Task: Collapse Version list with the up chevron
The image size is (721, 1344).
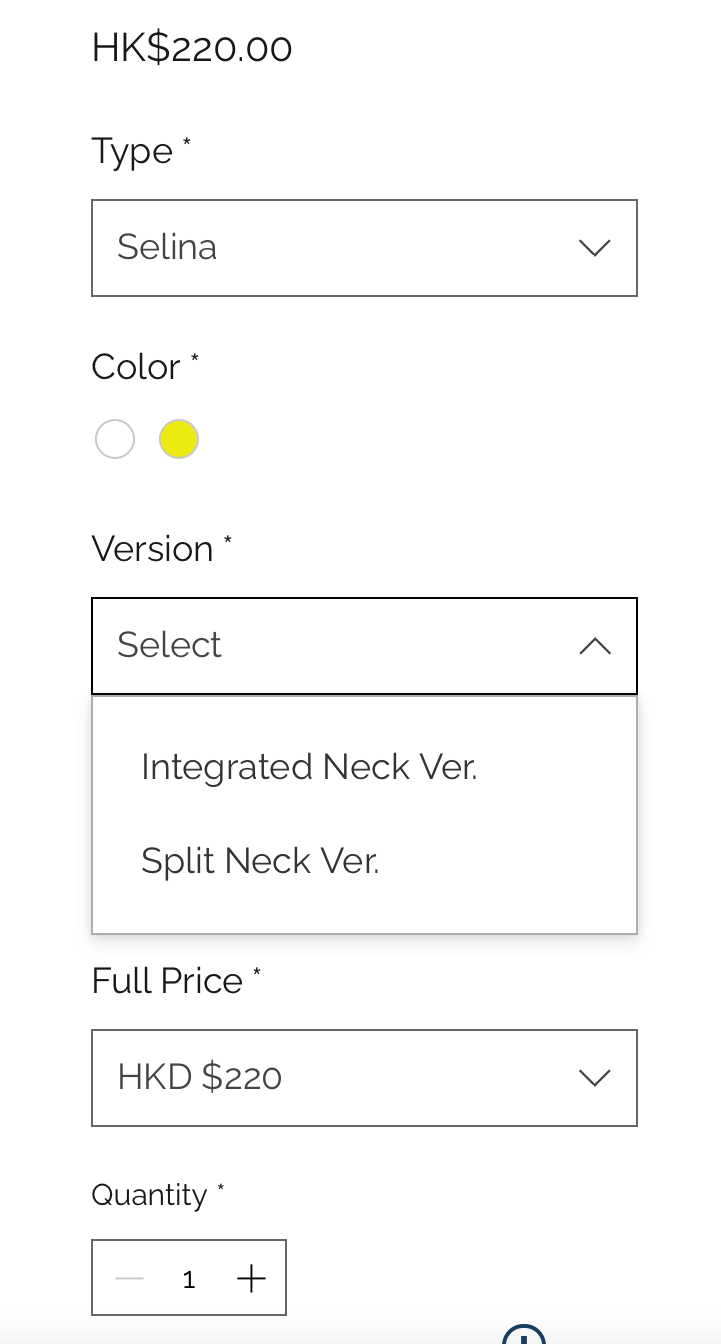Action: pos(595,646)
